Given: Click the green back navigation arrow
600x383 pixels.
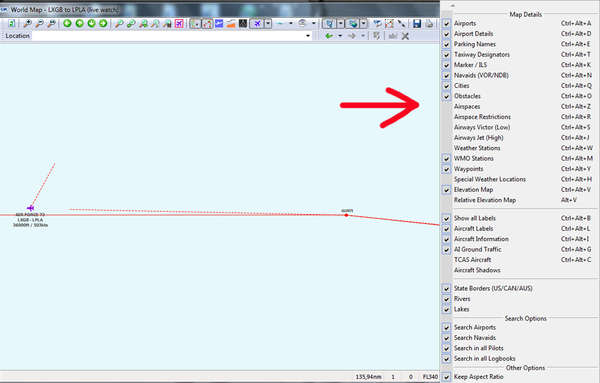Looking at the screenshot, I should point(329,36).
